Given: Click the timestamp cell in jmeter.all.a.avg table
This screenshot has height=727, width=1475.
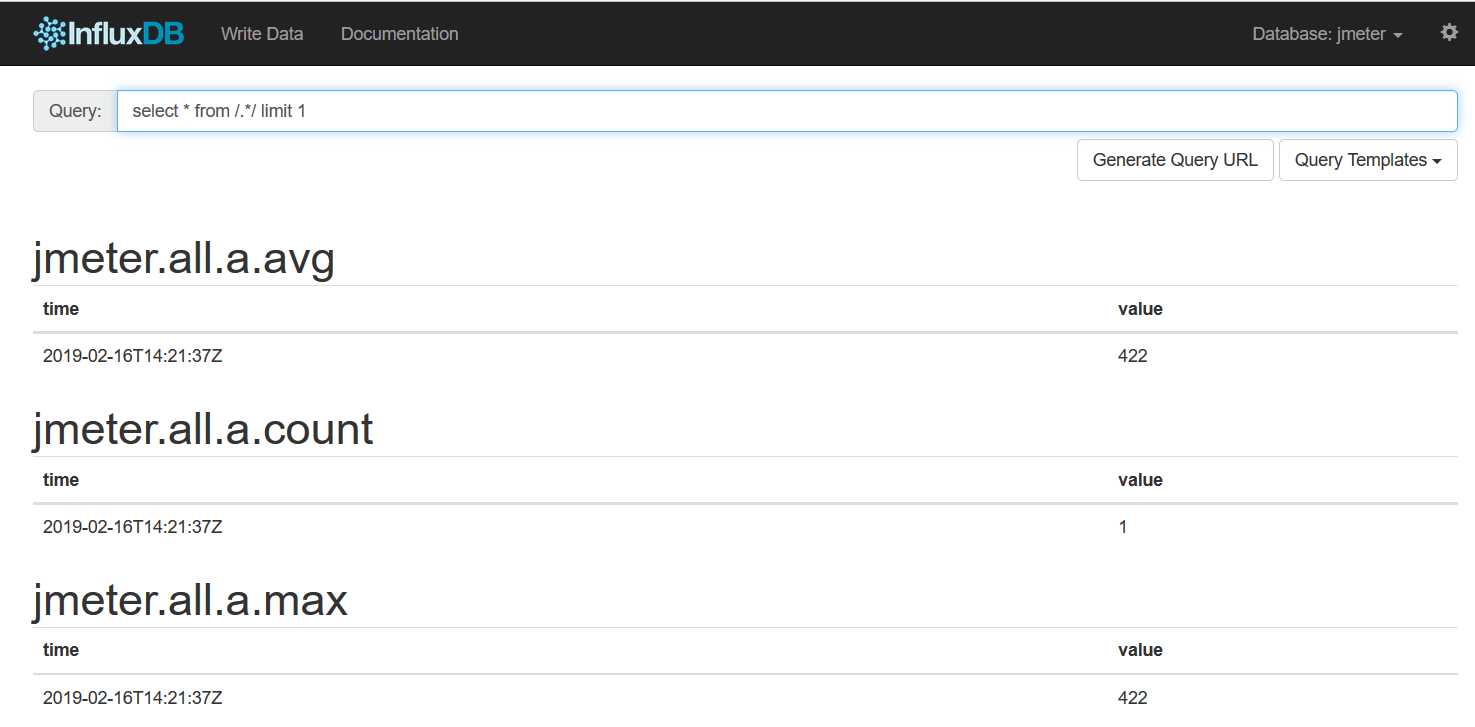Looking at the screenshot, I should (x=132, y=356).
